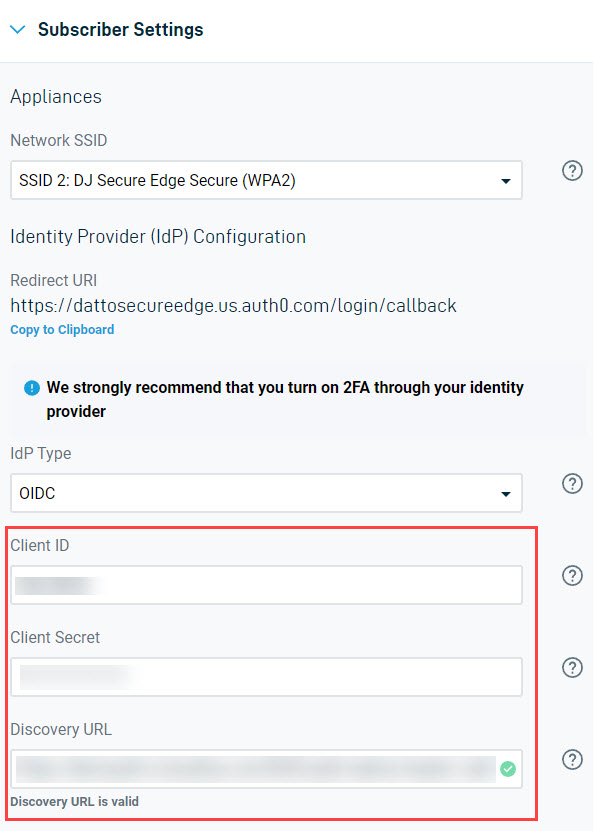Screen dimensions: 594x831
Task: Click the Subscriber Settings title
Action: coord(120,29)
